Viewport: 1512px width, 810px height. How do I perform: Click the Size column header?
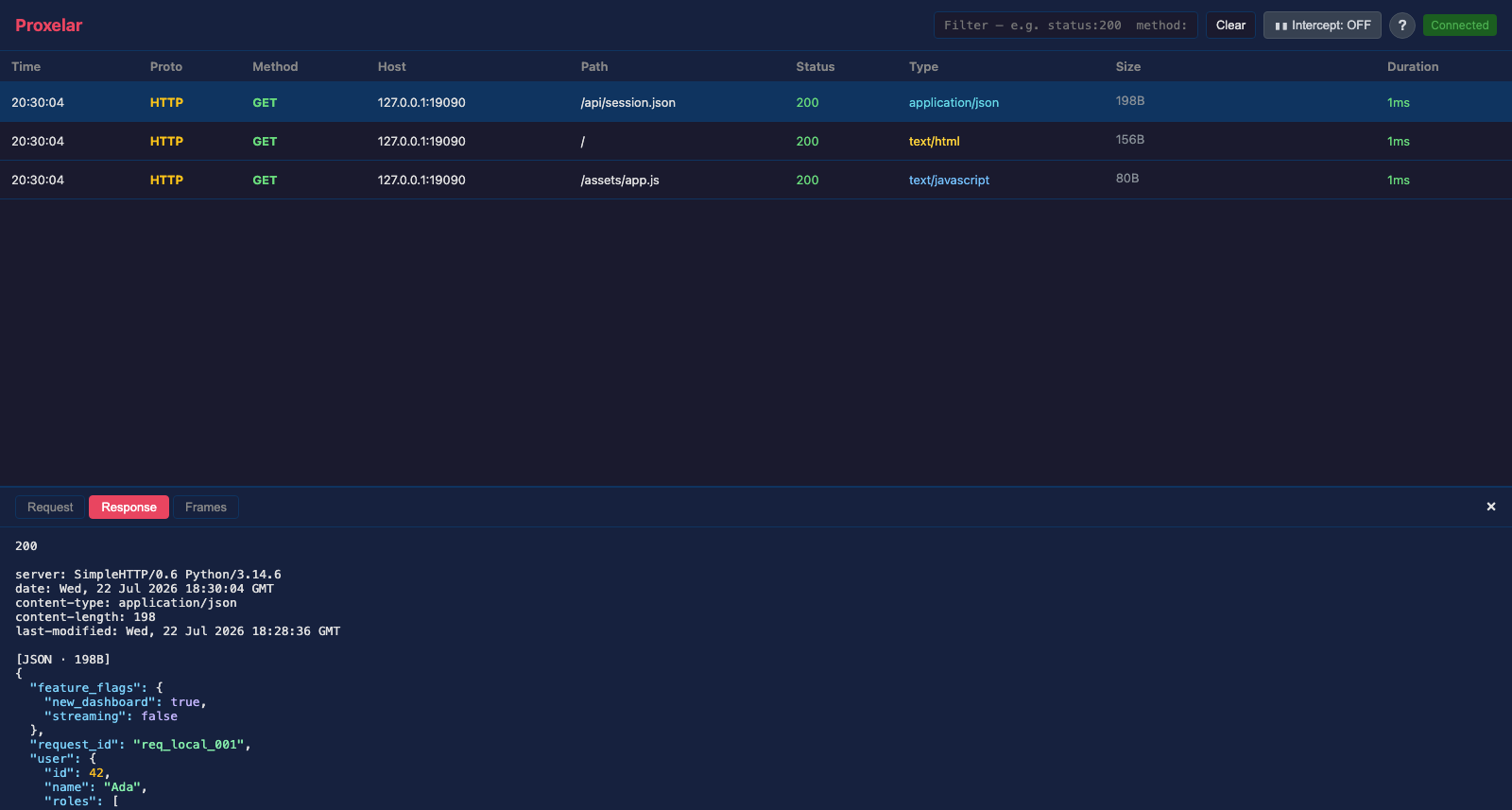click(1128, 67)
